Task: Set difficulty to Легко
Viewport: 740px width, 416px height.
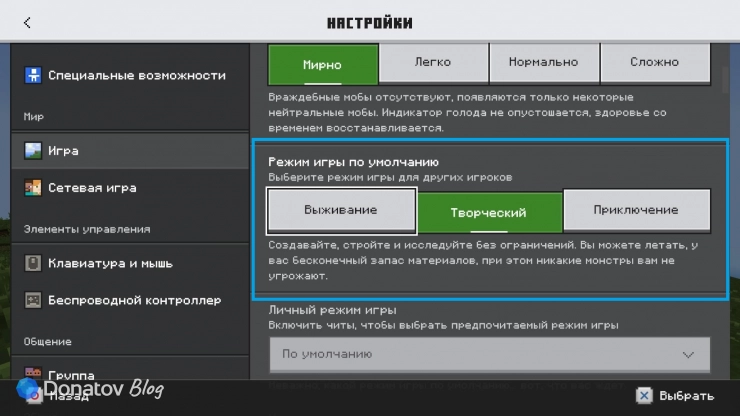Action: [433, 62]
